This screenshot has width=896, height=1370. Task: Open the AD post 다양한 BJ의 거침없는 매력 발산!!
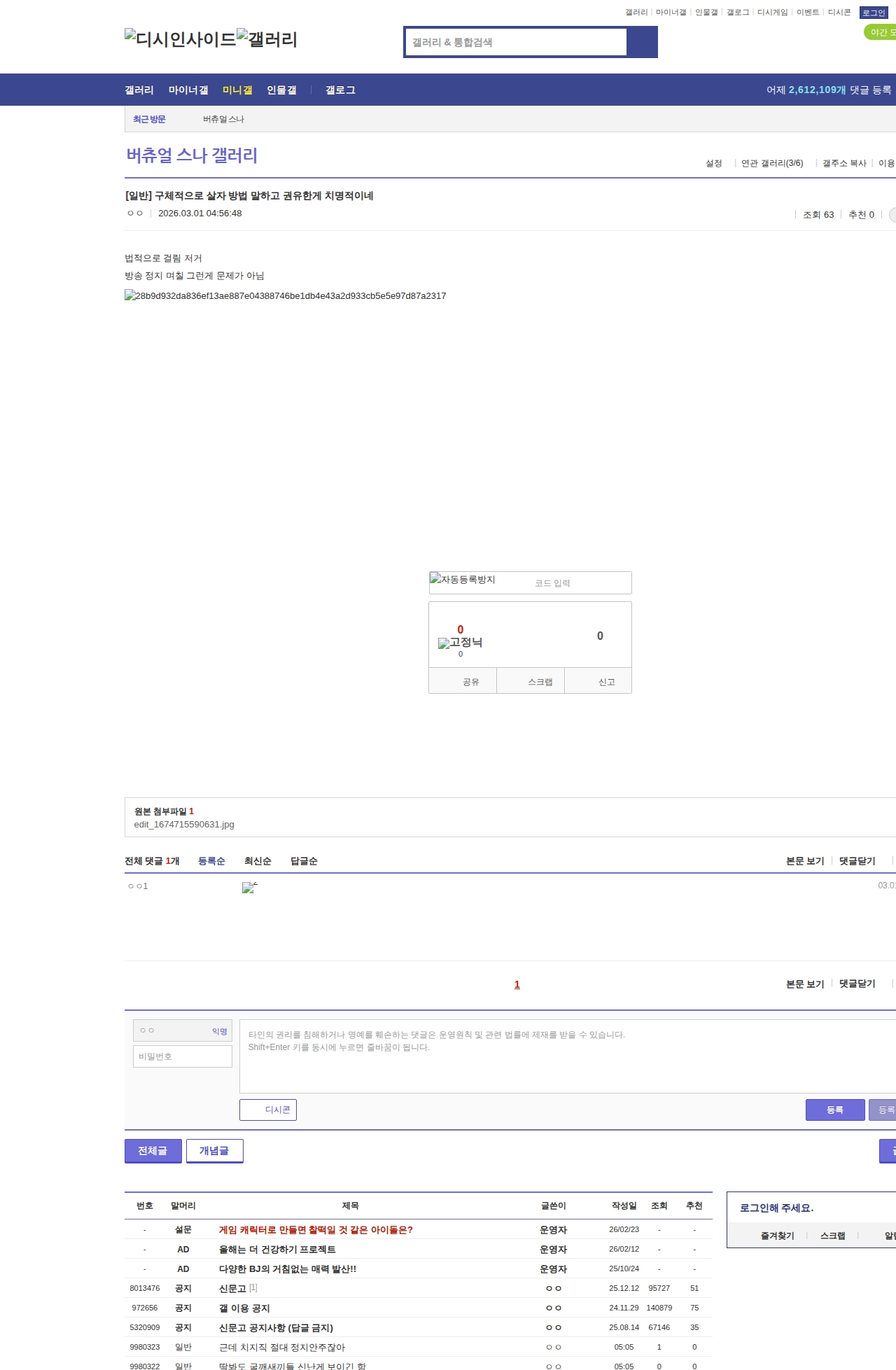(288, 1269)
